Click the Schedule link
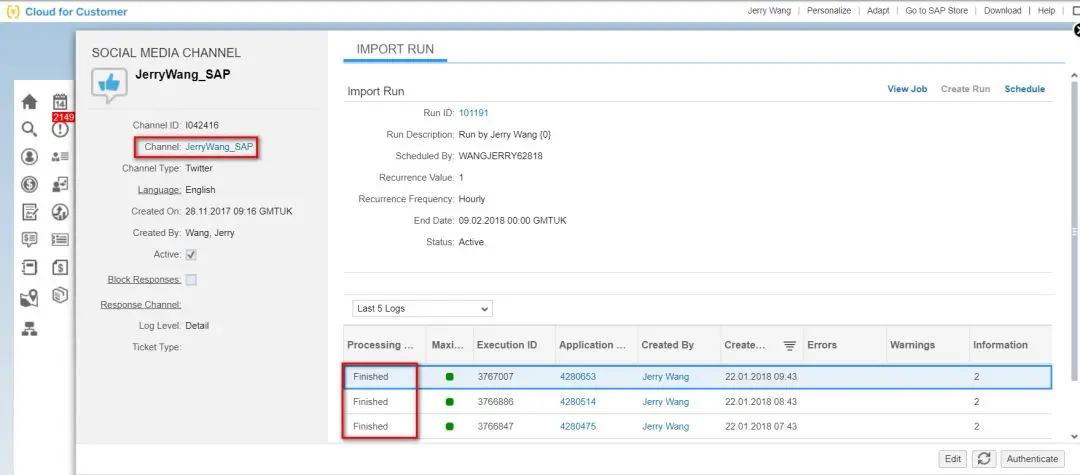This screenshot has width=1080, height=475. [x=1024, y=89]
